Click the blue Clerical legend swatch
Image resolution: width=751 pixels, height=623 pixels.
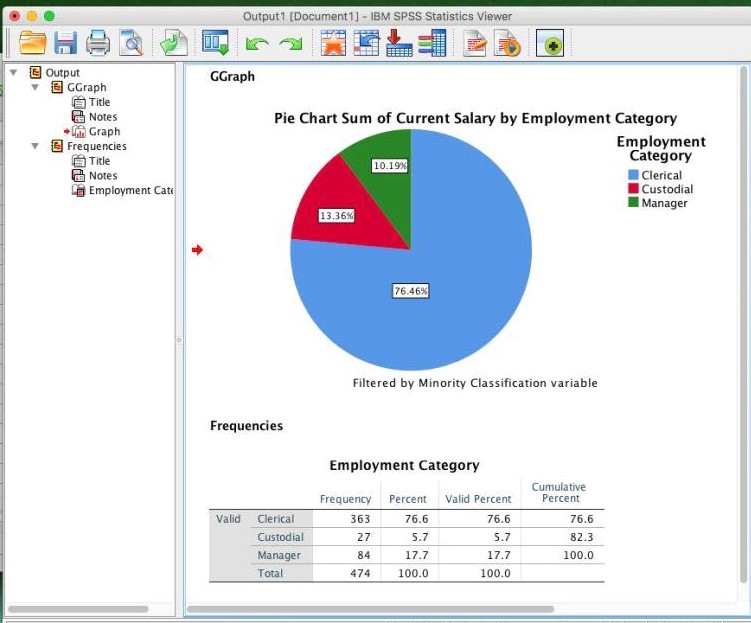click(633, 176)
